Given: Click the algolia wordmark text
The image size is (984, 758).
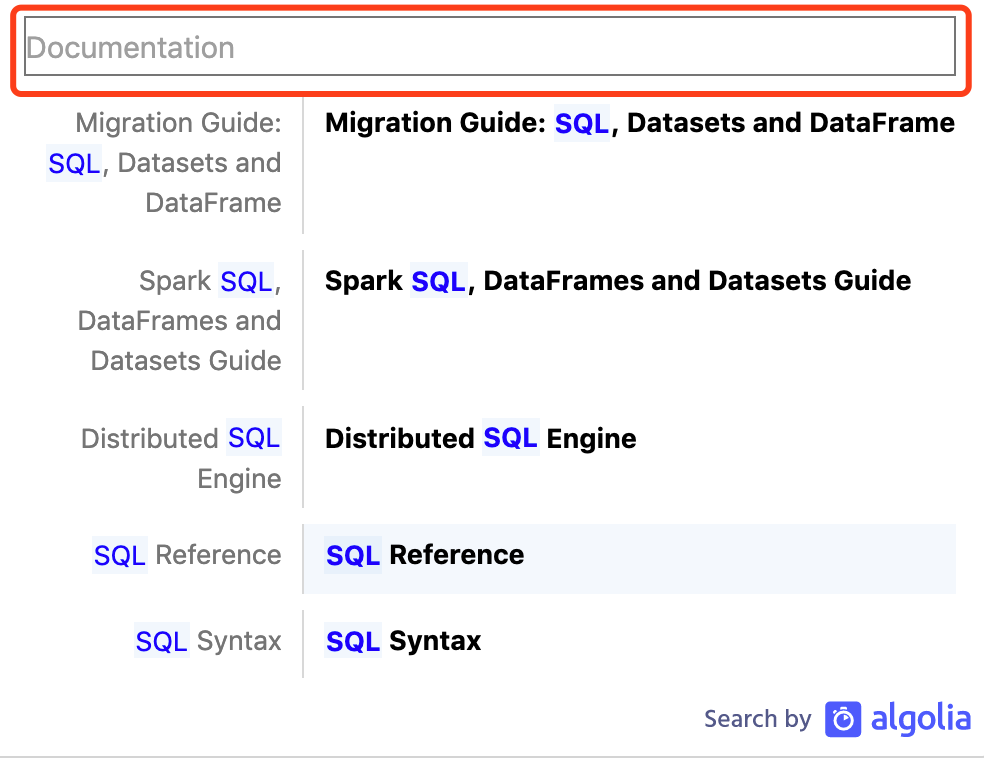Looking at the screenshot, I should click(920, 719).
